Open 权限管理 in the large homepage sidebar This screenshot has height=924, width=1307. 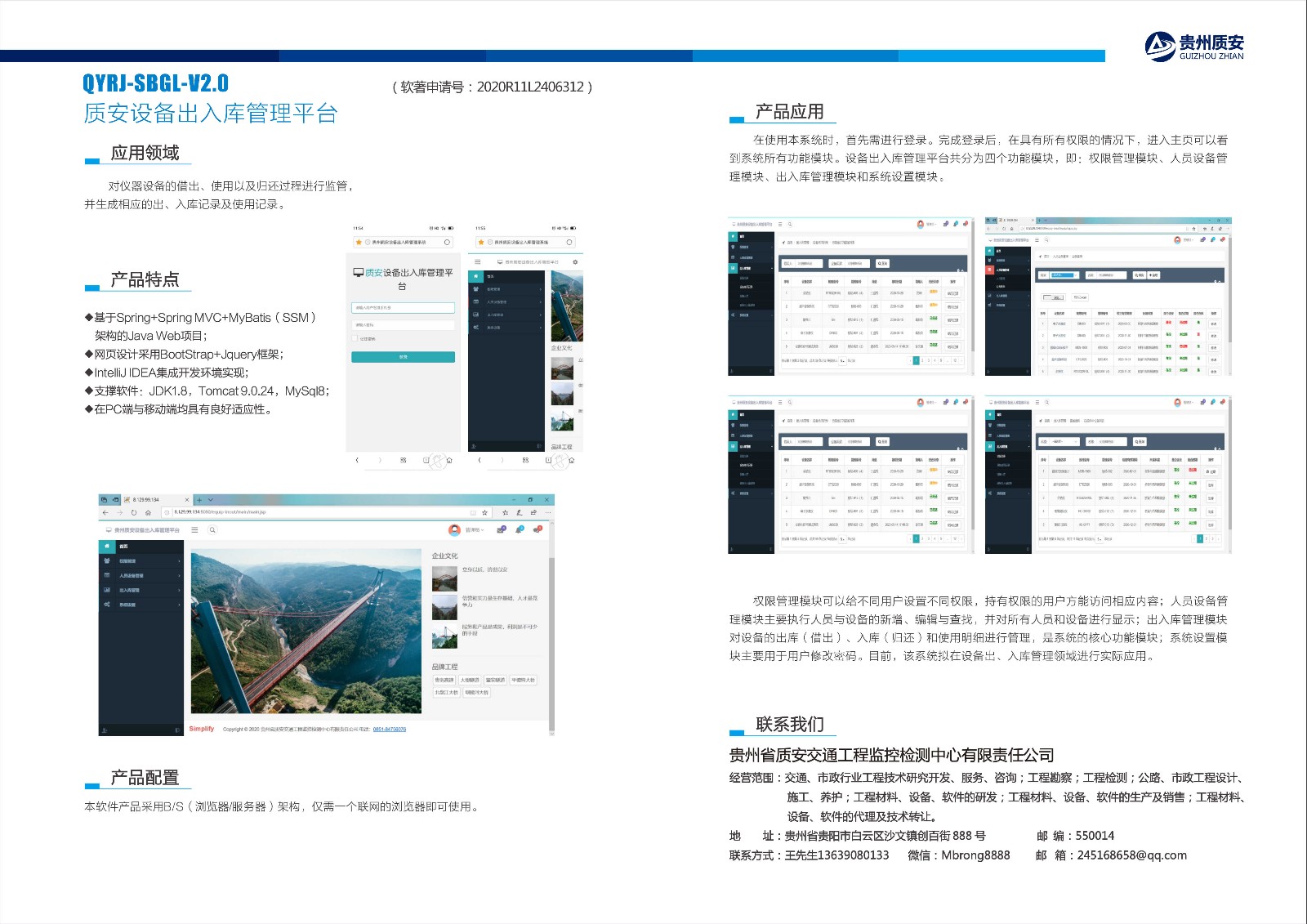[x=141, y=561]
